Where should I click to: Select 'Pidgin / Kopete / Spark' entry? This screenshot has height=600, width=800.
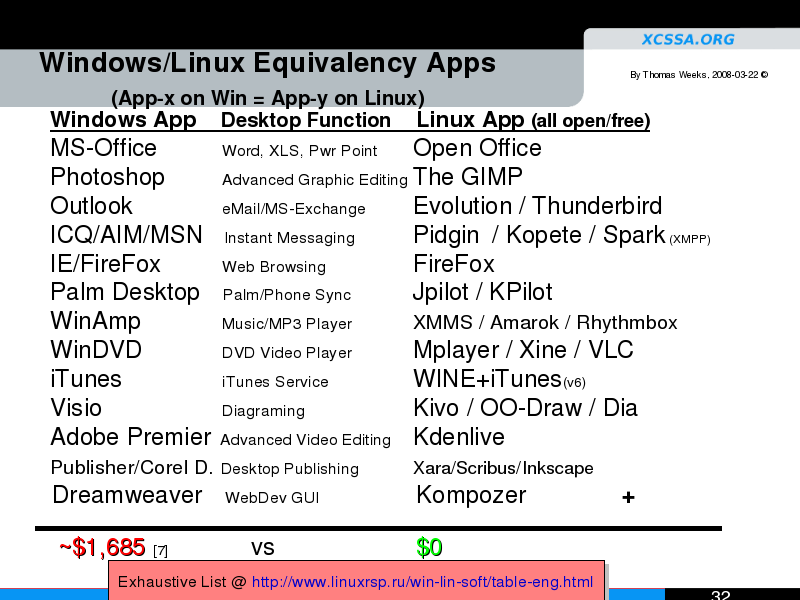(x=539, y=235)
